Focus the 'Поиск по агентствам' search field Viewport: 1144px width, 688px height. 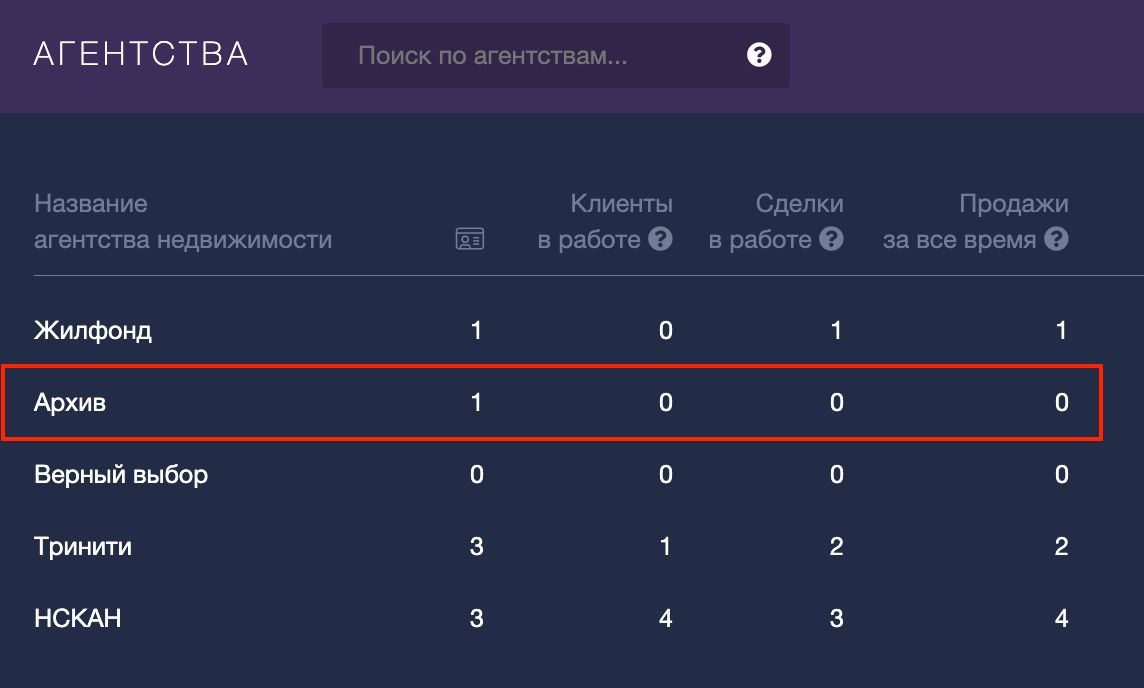(540, 55)
